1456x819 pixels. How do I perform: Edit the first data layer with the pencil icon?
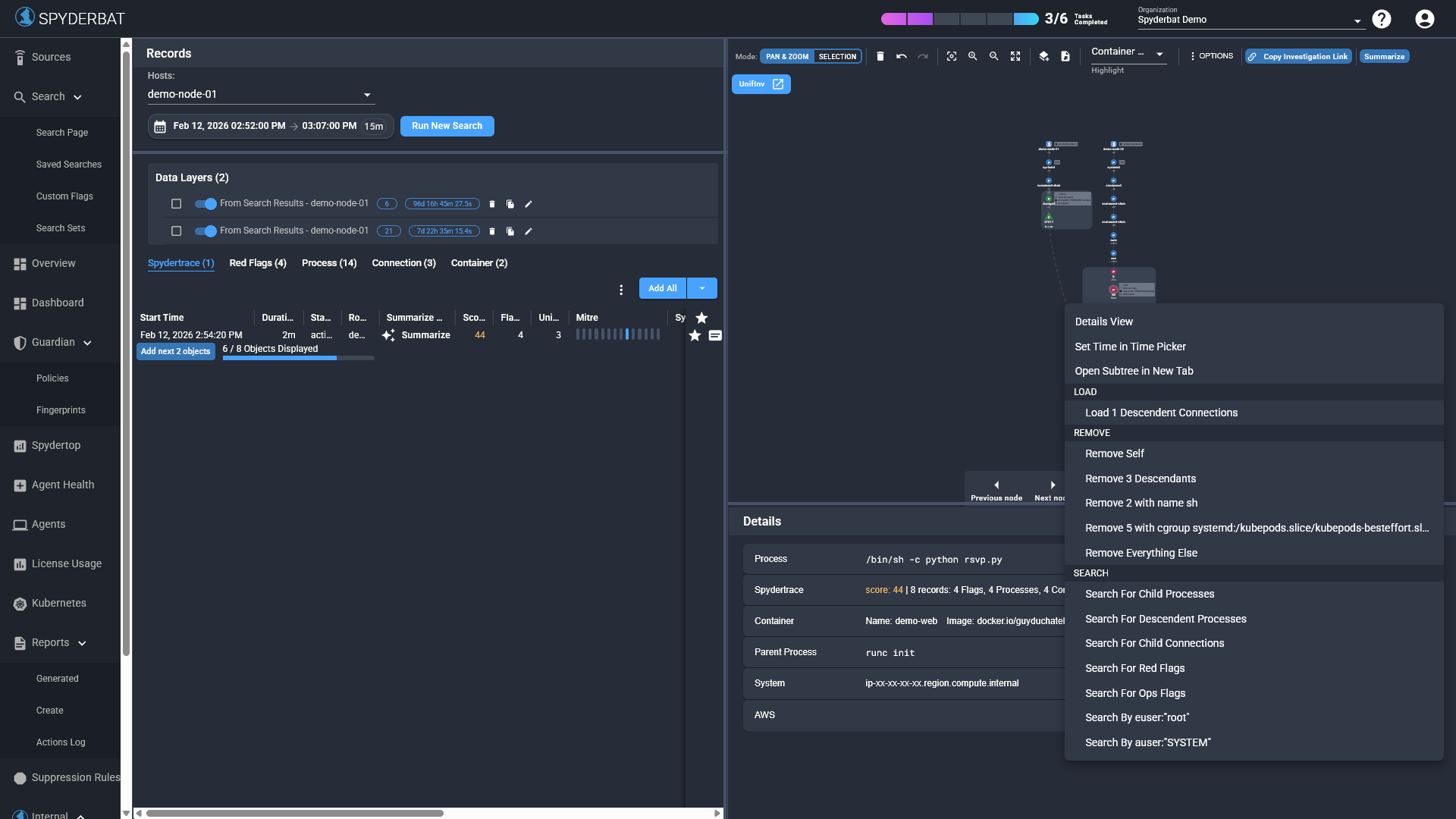point(528,204)
